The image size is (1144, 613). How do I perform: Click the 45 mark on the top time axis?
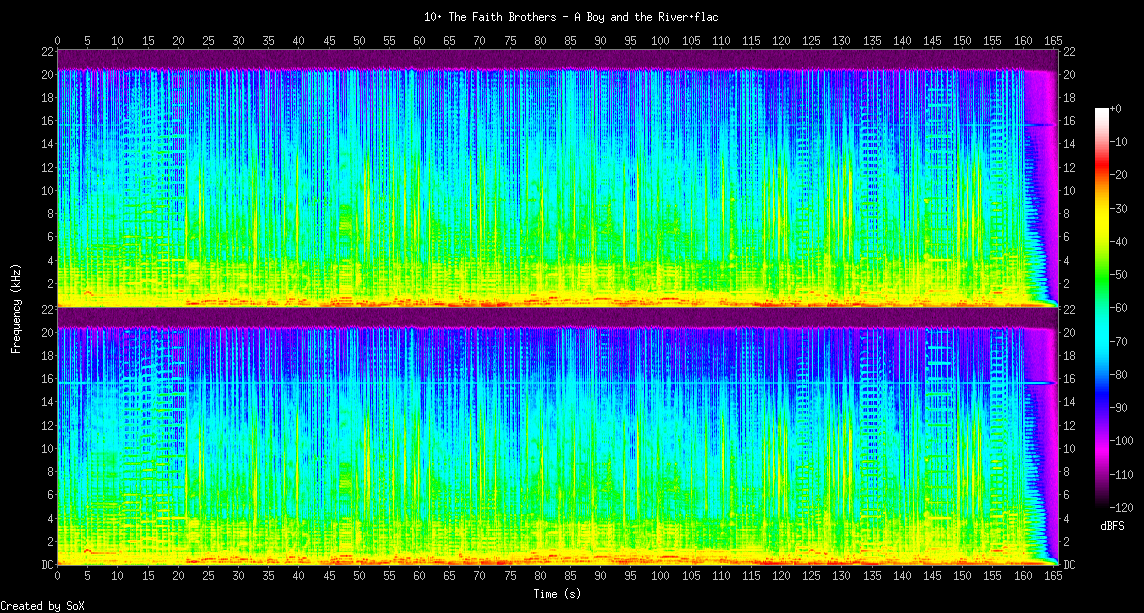pos(329,40)
